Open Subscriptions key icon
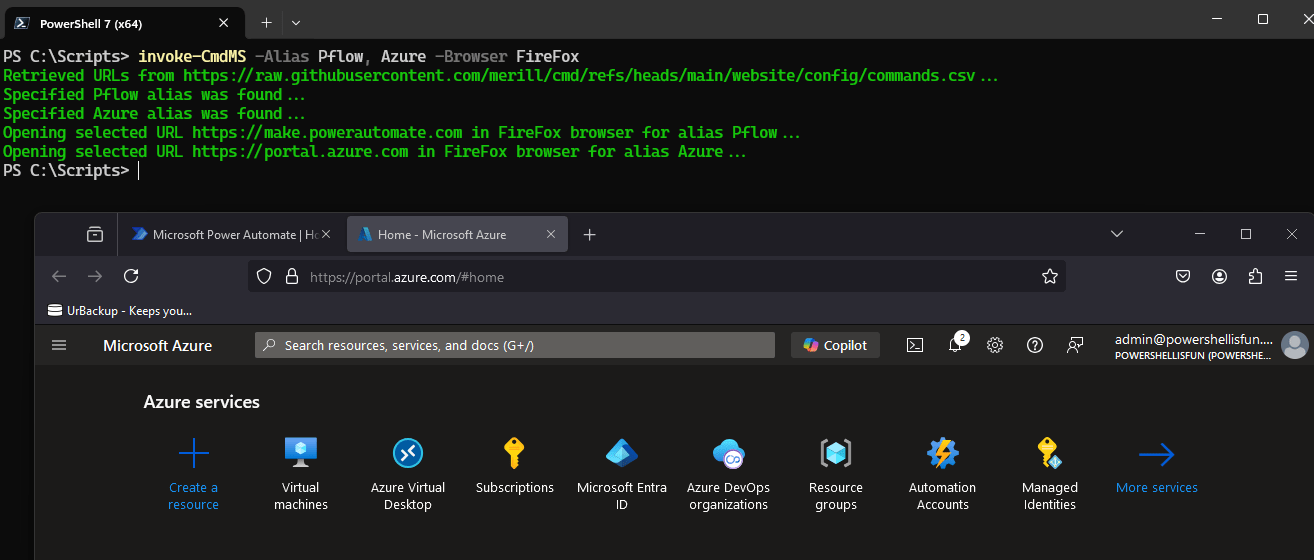This screenshot has width=1314, height=560. click(514, 454)
